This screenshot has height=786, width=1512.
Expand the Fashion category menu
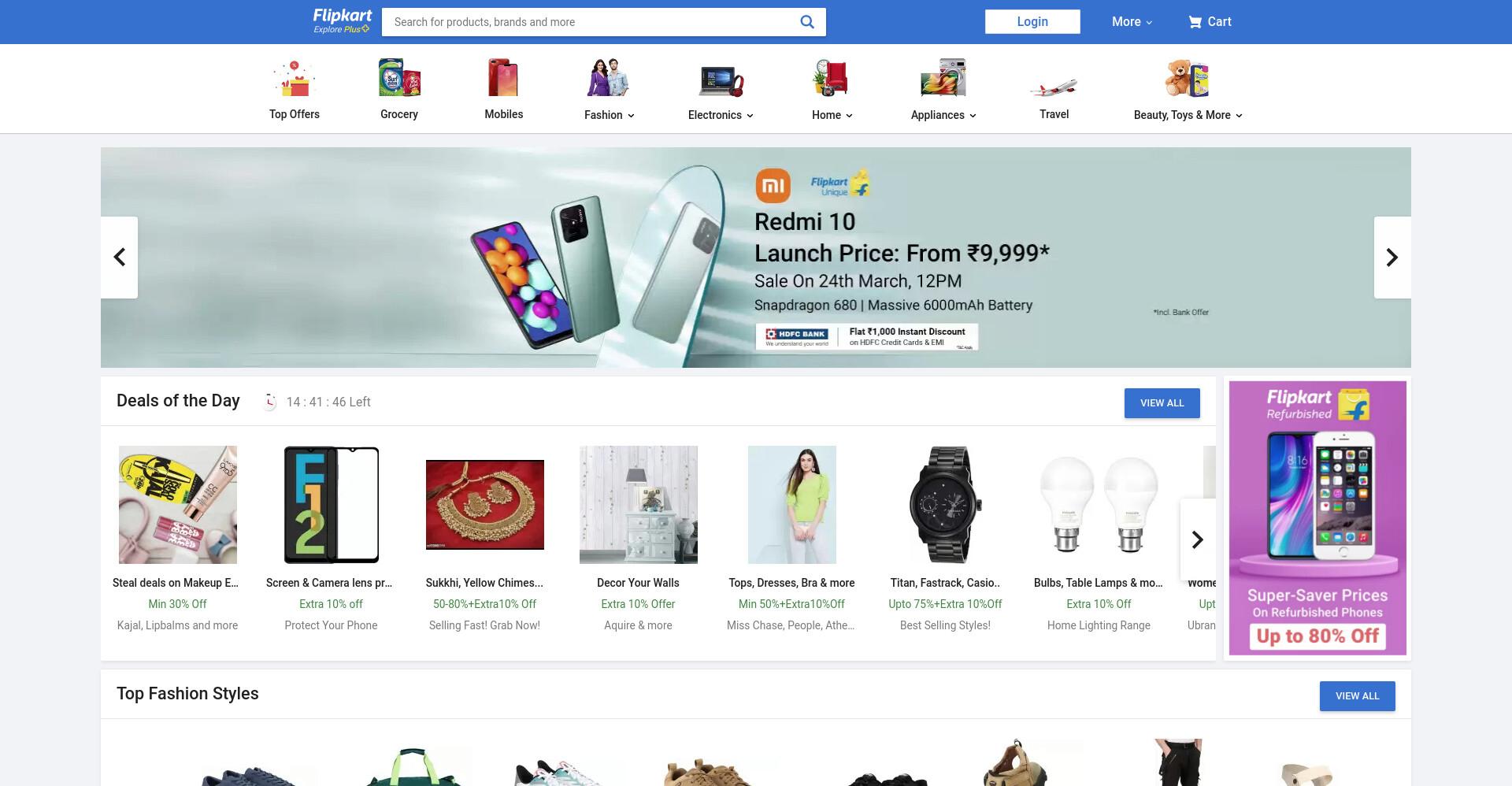point(610,115)
